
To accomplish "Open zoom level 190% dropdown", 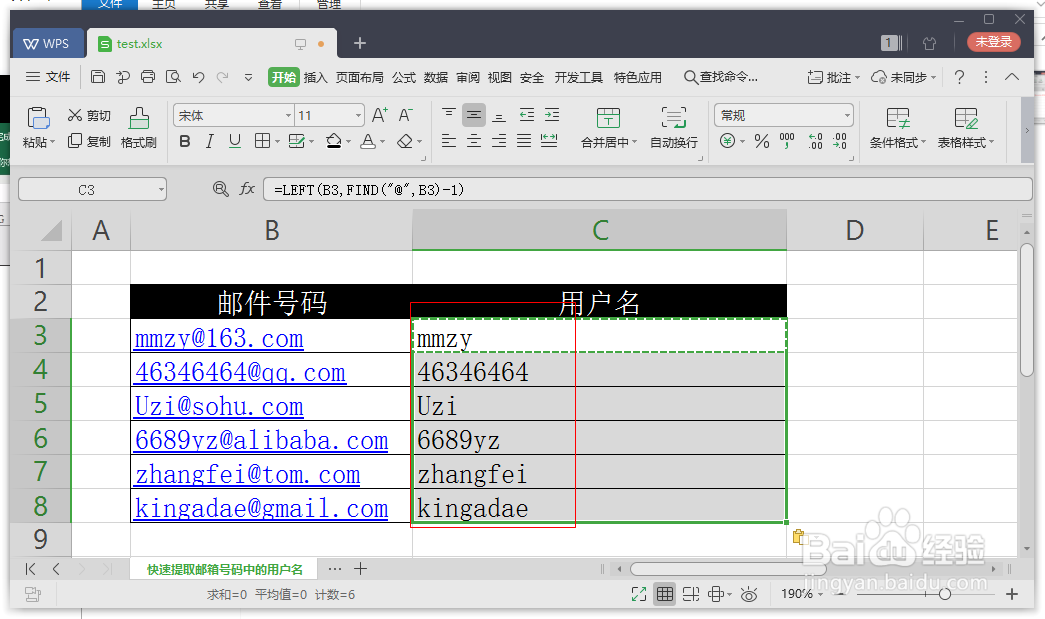I will tap(820, 594).
